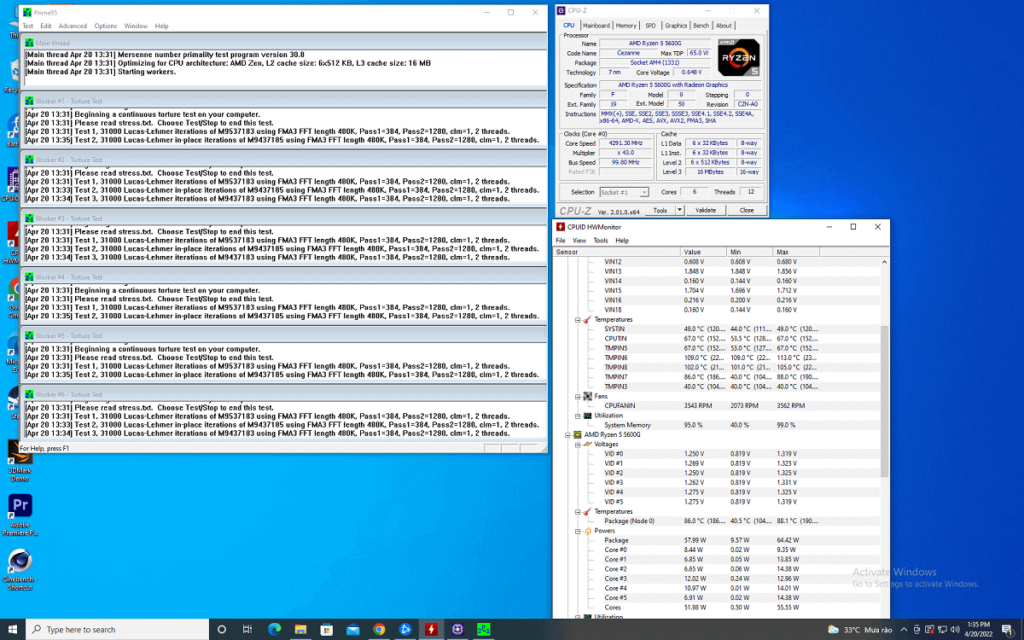The width and height of the screenshot is (1024, 640).
Task: Collapse the AMD Ryzen 5 5600G node
Action: (568, 435)
